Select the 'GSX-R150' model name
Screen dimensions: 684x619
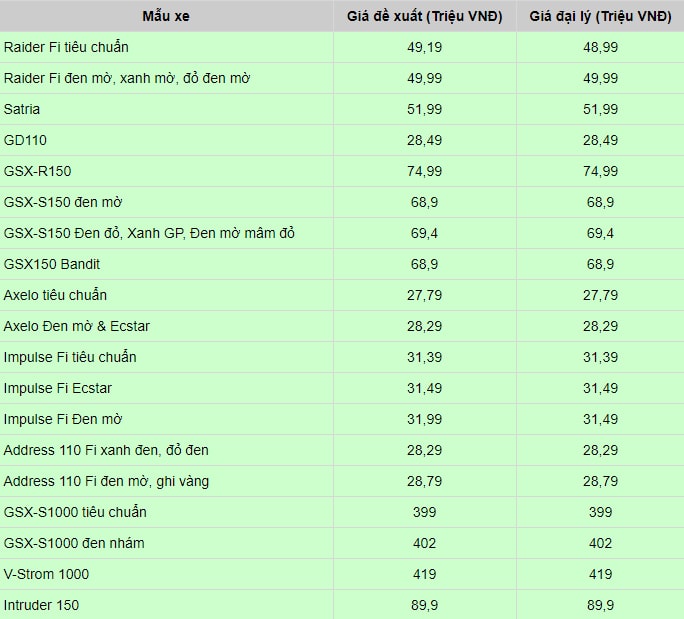click(37, 171)
